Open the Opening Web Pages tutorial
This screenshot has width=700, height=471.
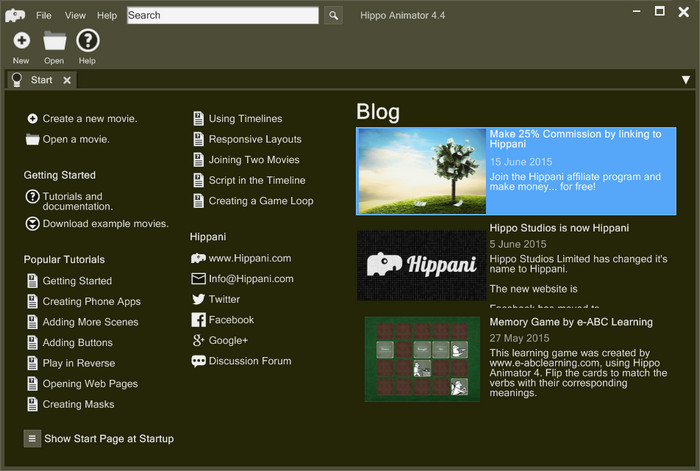(90, 383)
